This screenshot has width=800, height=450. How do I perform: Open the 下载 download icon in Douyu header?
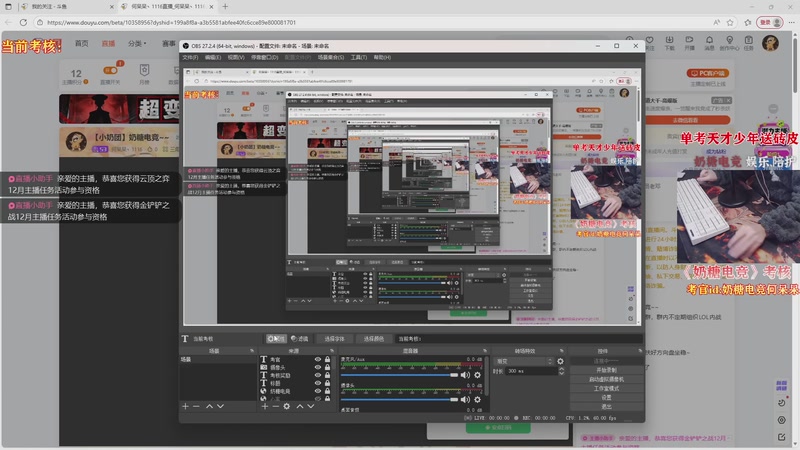click(669, 43)
